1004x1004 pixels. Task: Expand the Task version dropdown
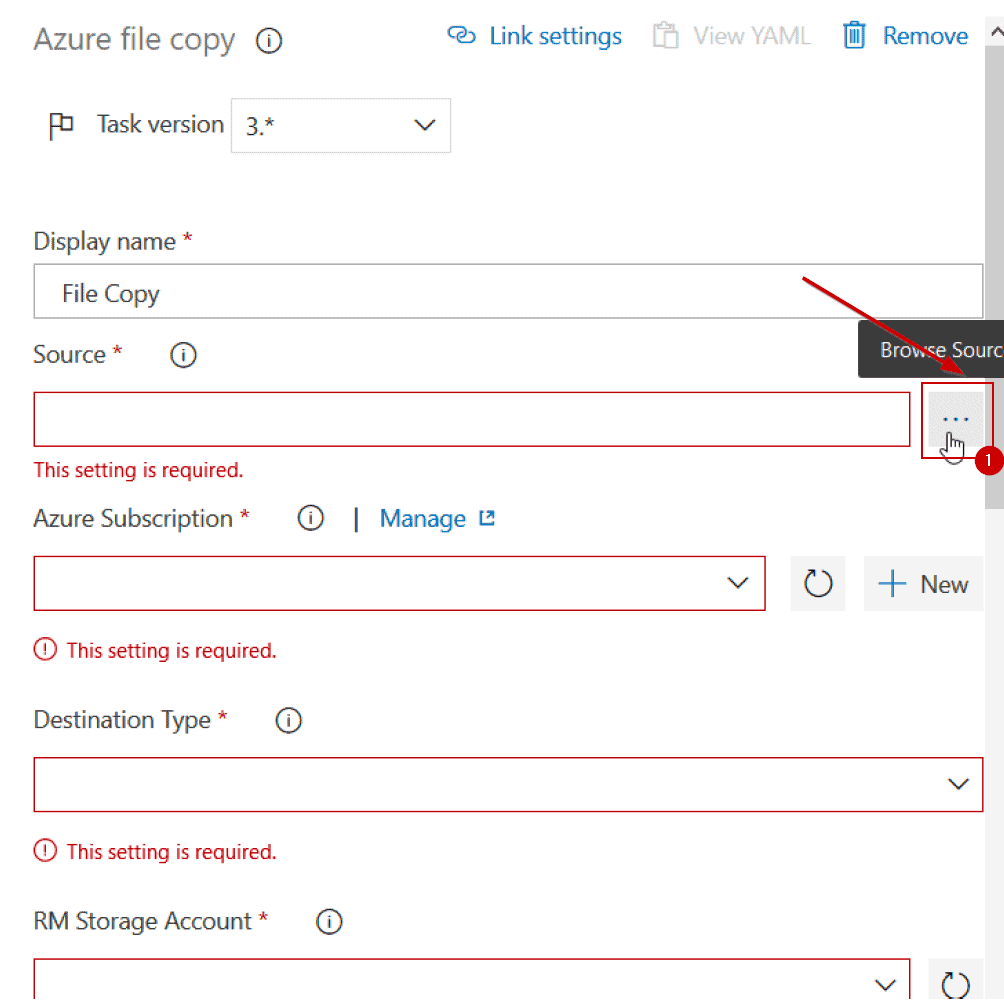[x=340, y=125]
